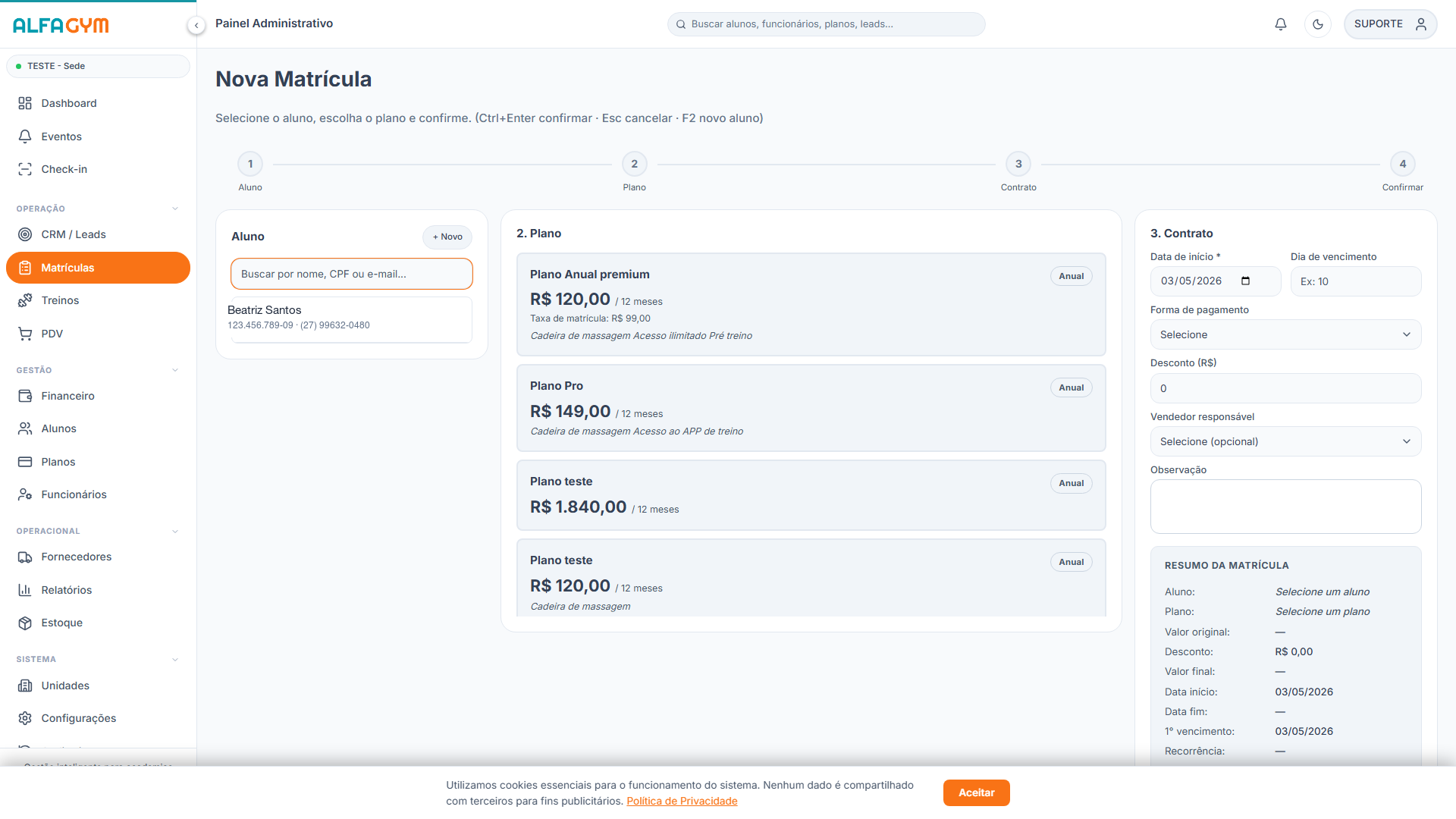Image resolution: width=1456 pixels, height=819 pixels.
Task: Click the Alunos people icon
Action: [25, 428]
